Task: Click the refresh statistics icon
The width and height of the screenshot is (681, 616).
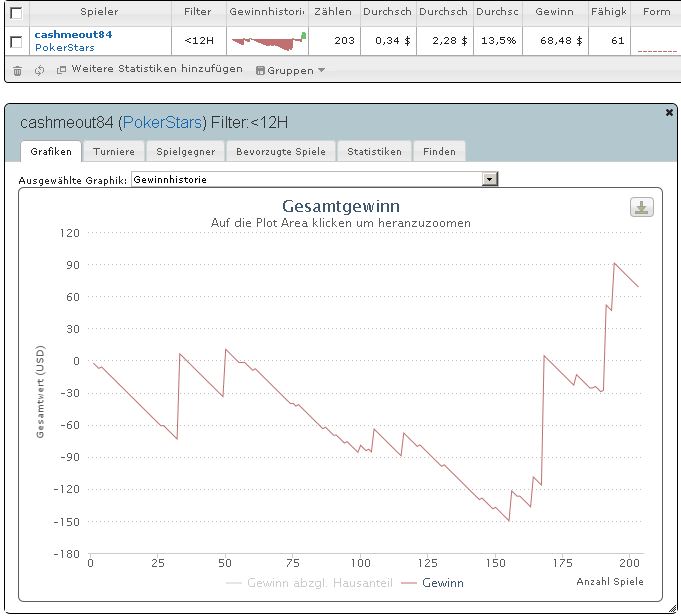Action: point(40,70)
